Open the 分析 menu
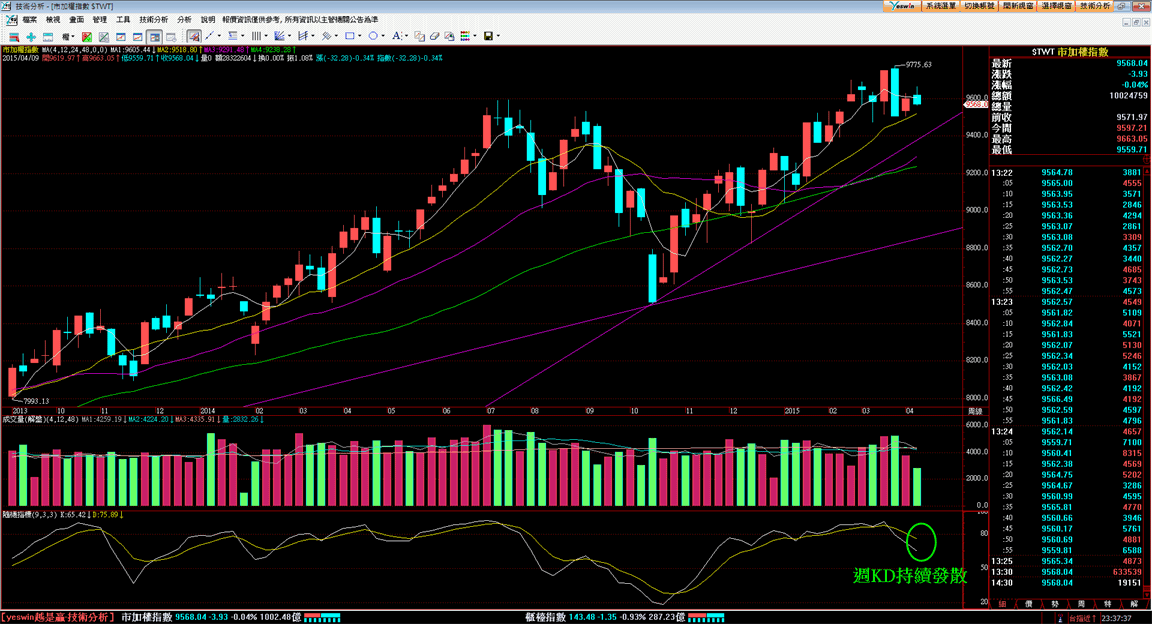Viewport: 1152px width, 624px height. pos(184,20)
